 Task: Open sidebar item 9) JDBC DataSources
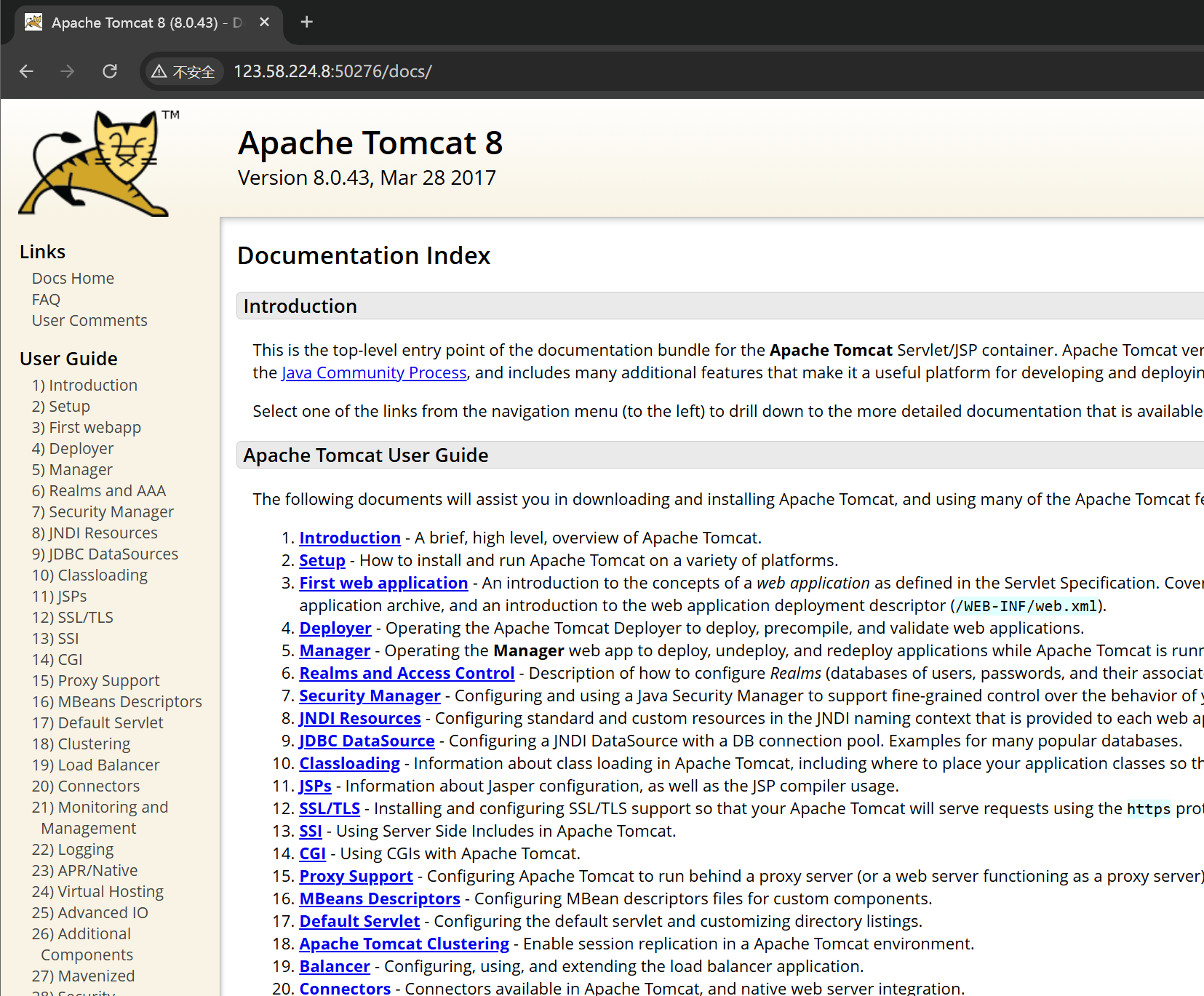(x=105, y=554)
